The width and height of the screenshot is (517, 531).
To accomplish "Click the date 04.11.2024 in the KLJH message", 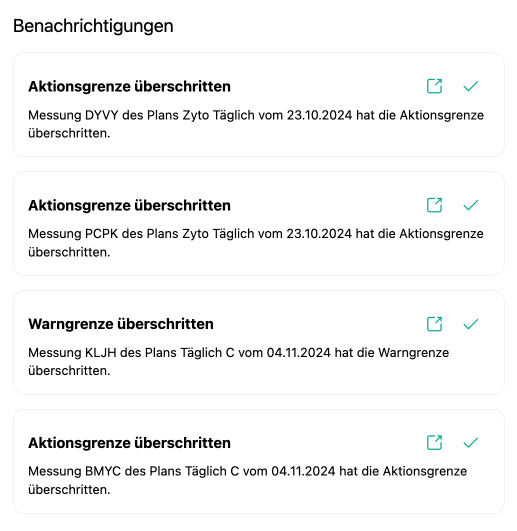I will [299, 353].
